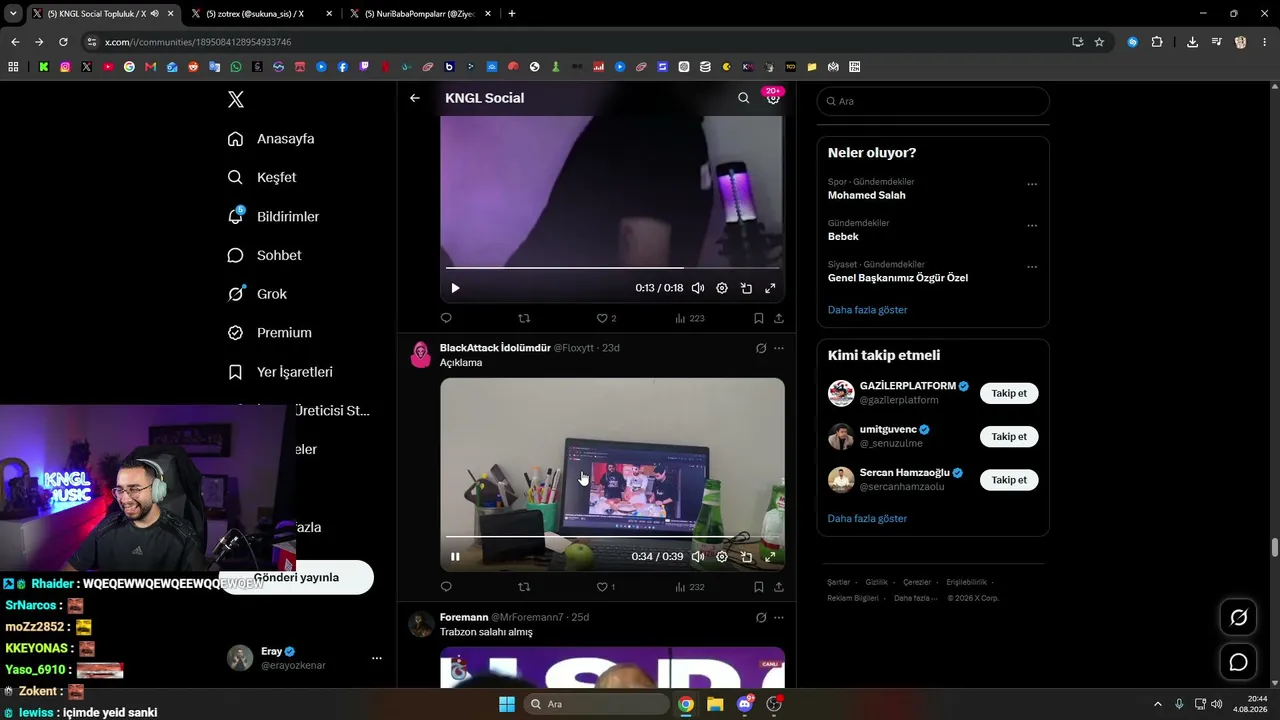This screenshot has width=1280, height=720.
Task: Open Keşfet in the sidebar
Action: 262,177
